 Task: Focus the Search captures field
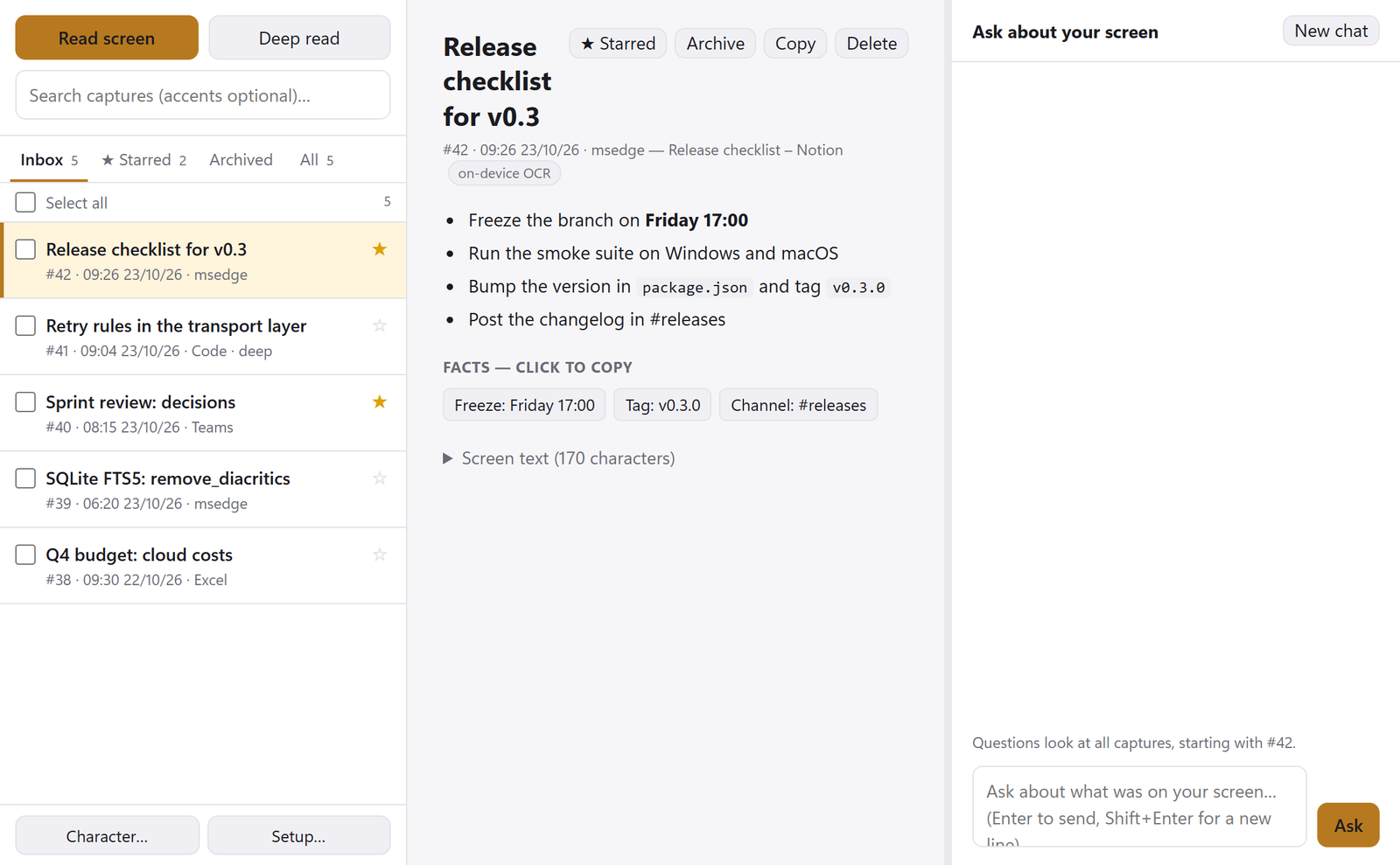[203, 95]
